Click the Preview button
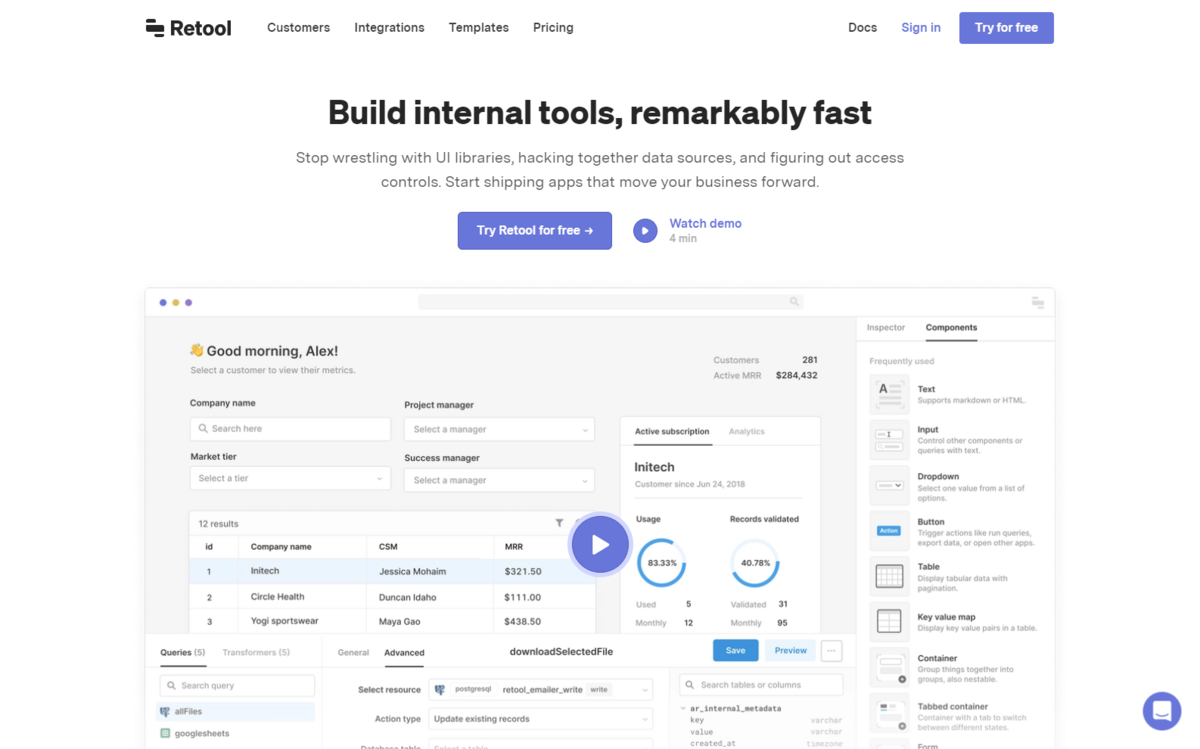The image size is (1200, 749). [x=790, y=650]
